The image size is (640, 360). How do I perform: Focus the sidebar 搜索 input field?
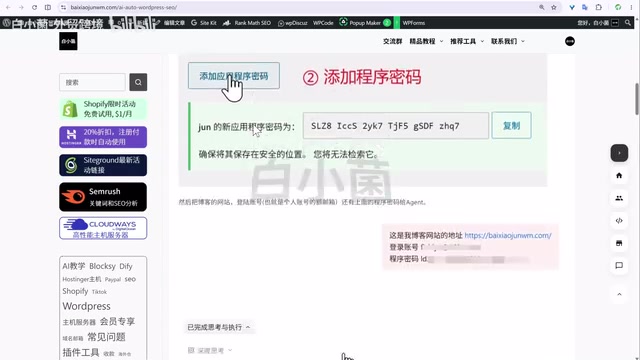coord(92,82)
